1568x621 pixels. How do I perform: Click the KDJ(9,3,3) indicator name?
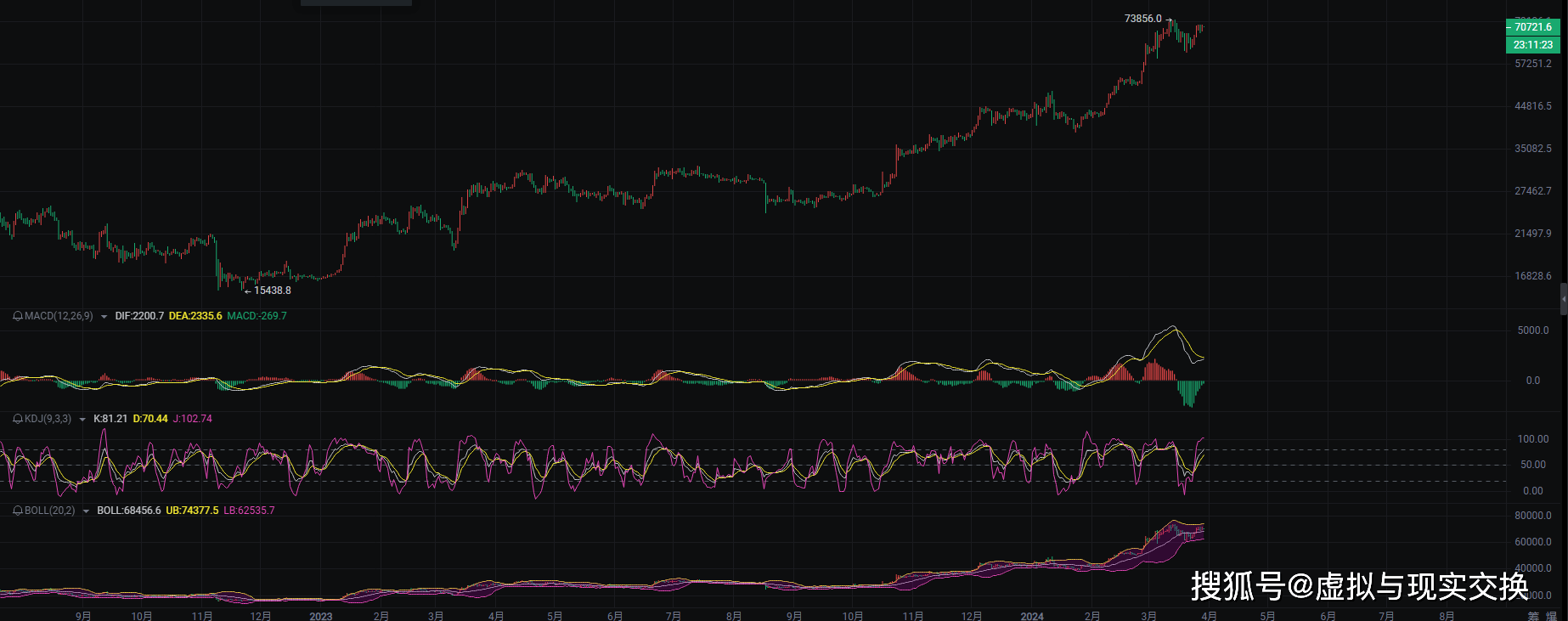48,419
